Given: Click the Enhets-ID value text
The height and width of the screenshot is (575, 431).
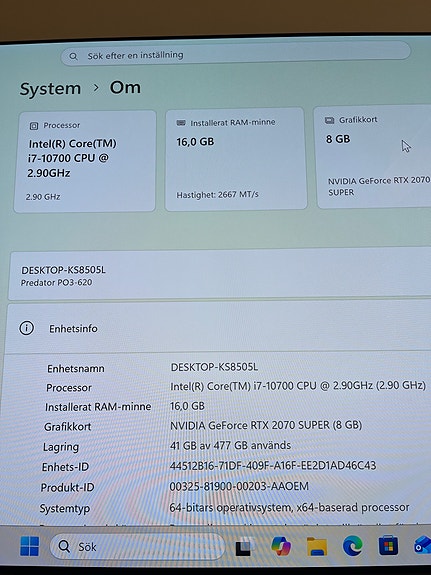Looking at the screenshot, I should [x=273, y=466].
